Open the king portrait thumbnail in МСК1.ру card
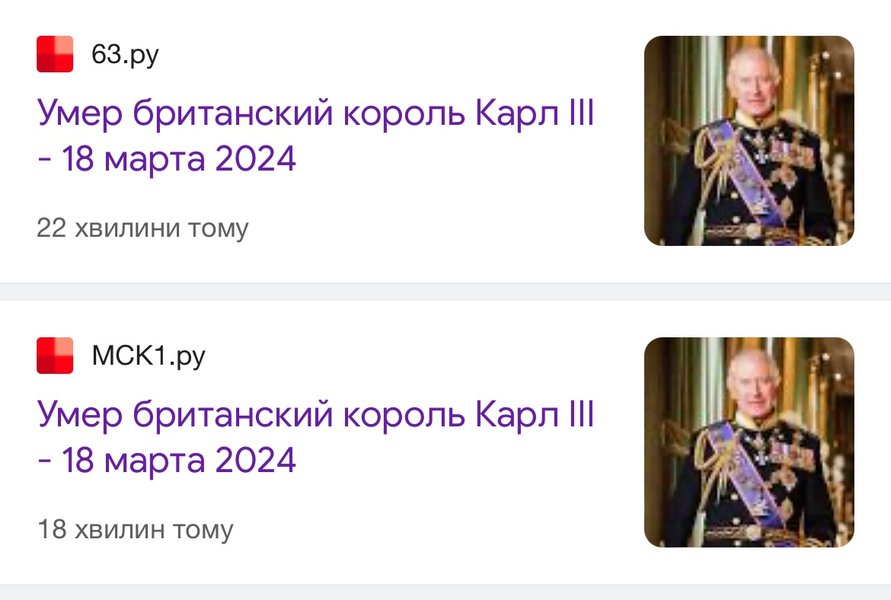891x600 pixels. tap(749, 442)
